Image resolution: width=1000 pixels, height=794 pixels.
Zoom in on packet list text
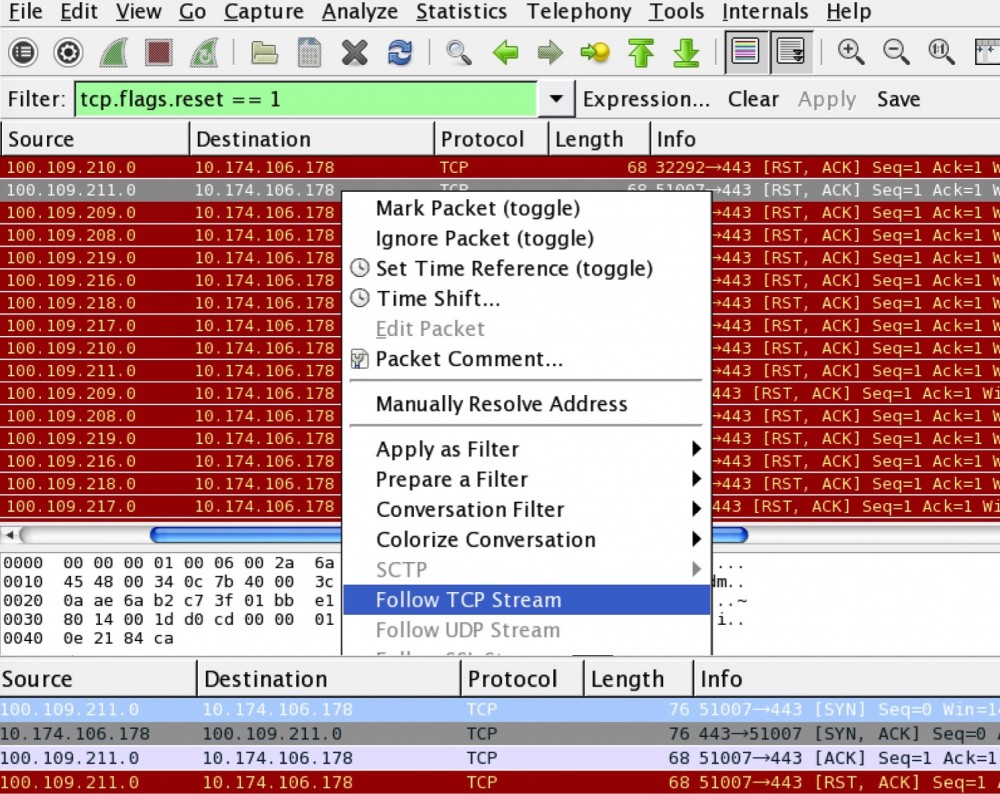(851, 52)
